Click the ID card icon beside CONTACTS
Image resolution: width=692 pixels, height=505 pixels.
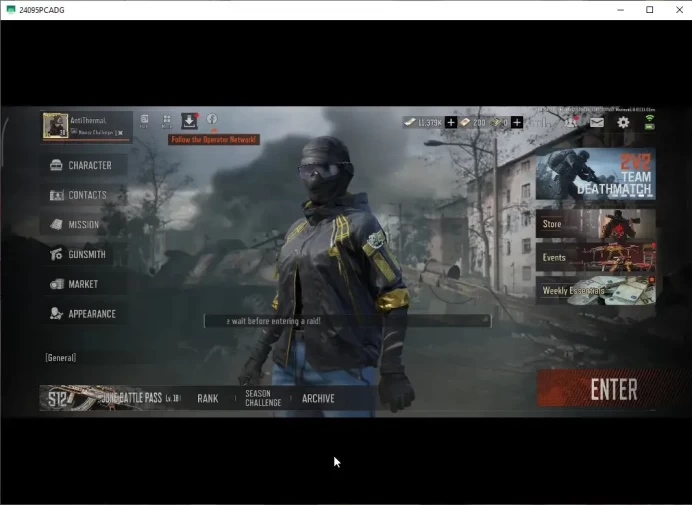(x=56, y=195)
